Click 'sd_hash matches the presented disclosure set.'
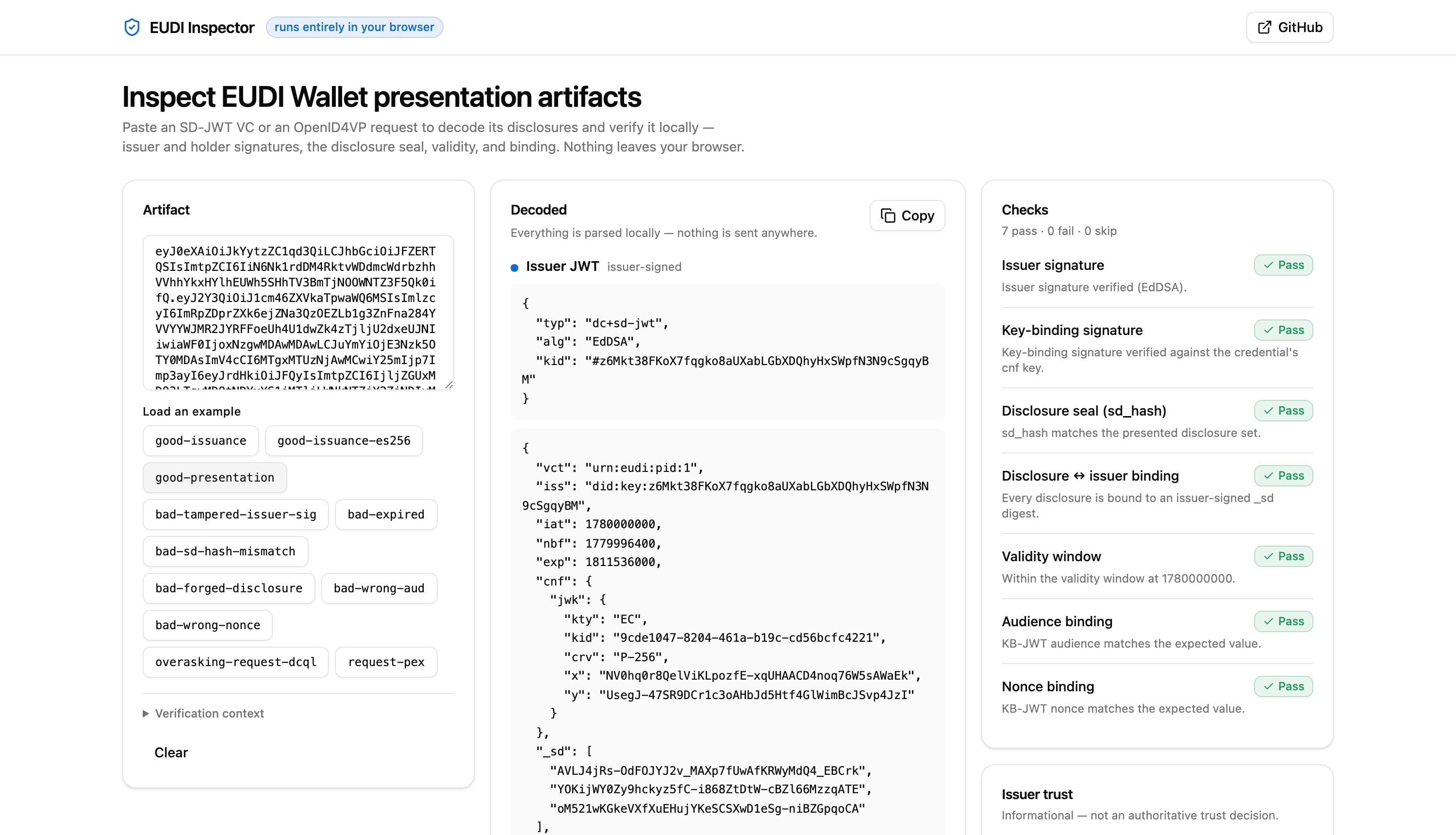The height and width of the screenshot is (835, 1456). 1131,433
